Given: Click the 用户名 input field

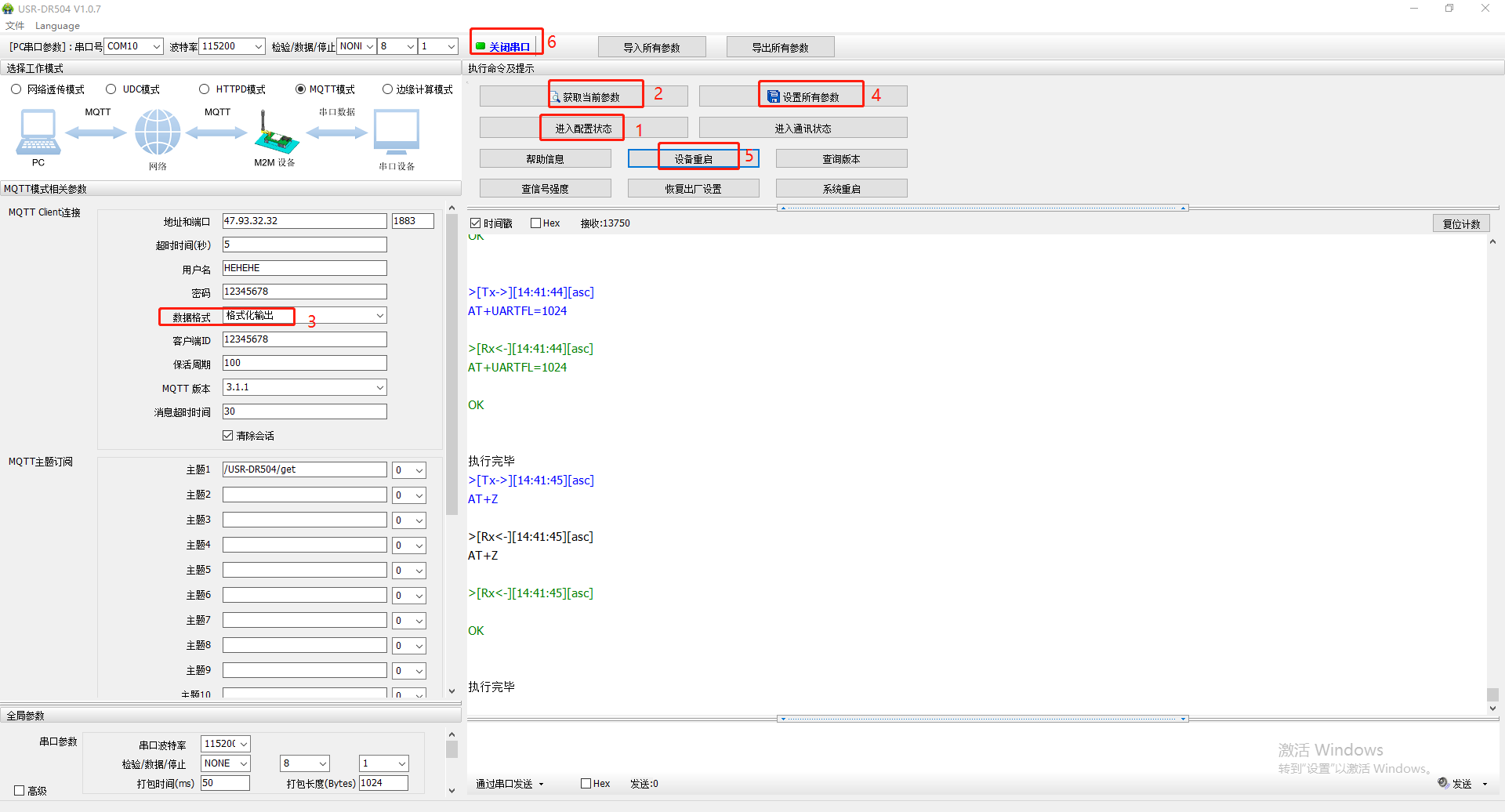Looking at the screenshot, I should [304, 268].
